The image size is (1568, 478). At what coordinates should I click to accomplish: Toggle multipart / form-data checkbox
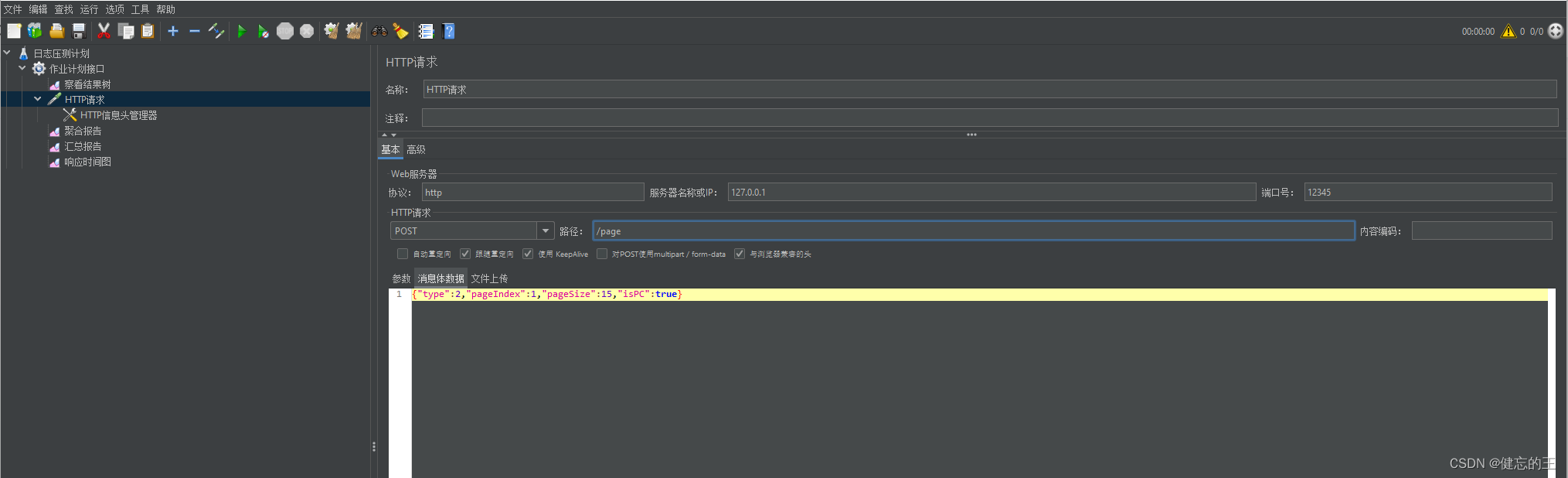601,254
